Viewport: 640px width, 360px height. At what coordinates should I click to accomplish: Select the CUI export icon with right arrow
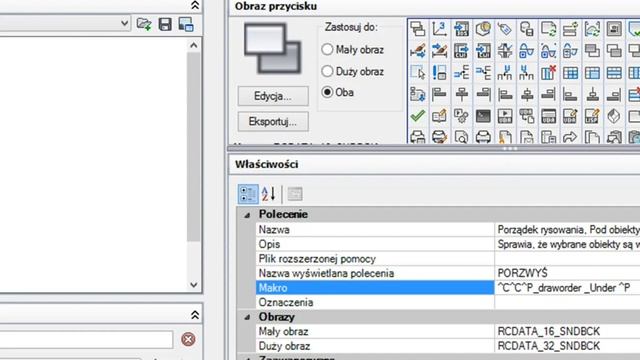[x=461, y=51]
